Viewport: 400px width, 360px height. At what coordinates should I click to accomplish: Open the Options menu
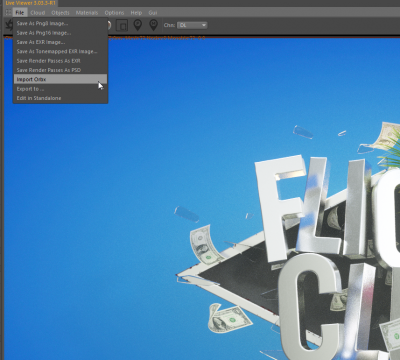pos(114,13)
